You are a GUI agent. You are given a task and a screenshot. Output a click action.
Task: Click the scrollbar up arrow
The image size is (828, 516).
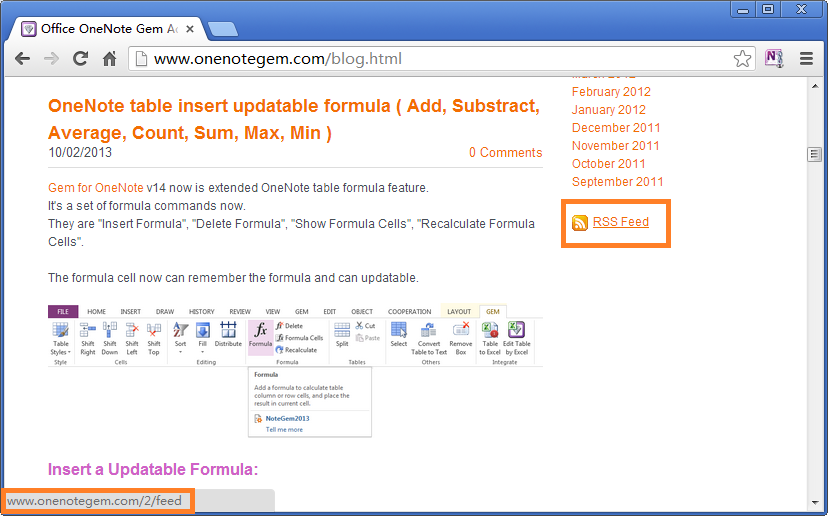pyautogui.click(x=814, y=86)
